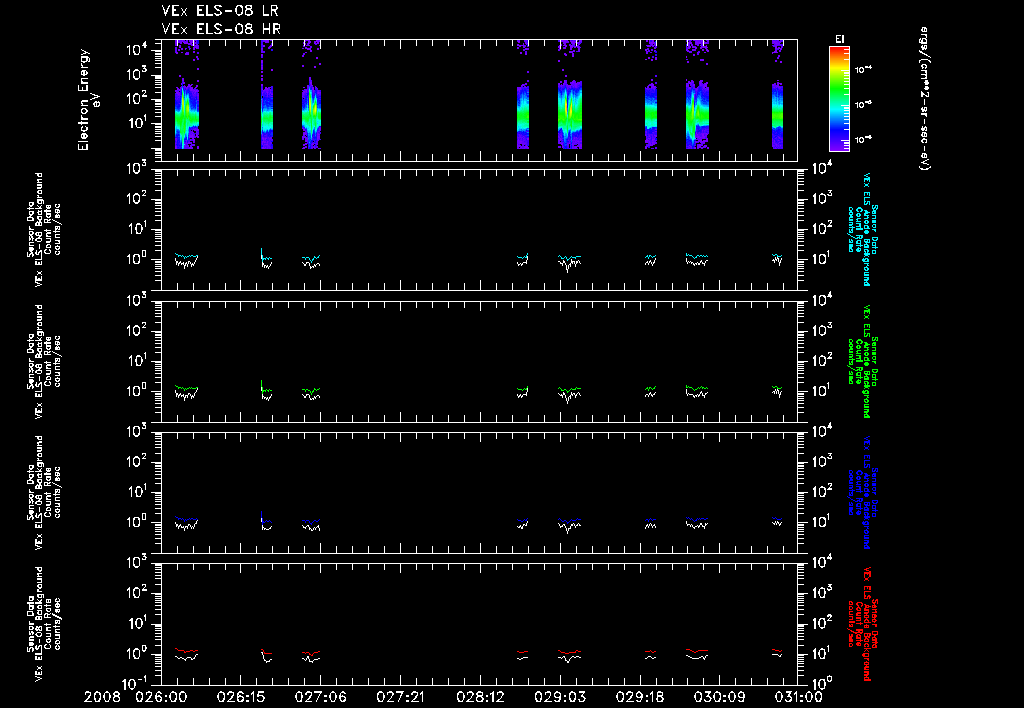Click the '2008' year label on time axis
Viewport: 1024px width, 708px height.
[103, 698]
